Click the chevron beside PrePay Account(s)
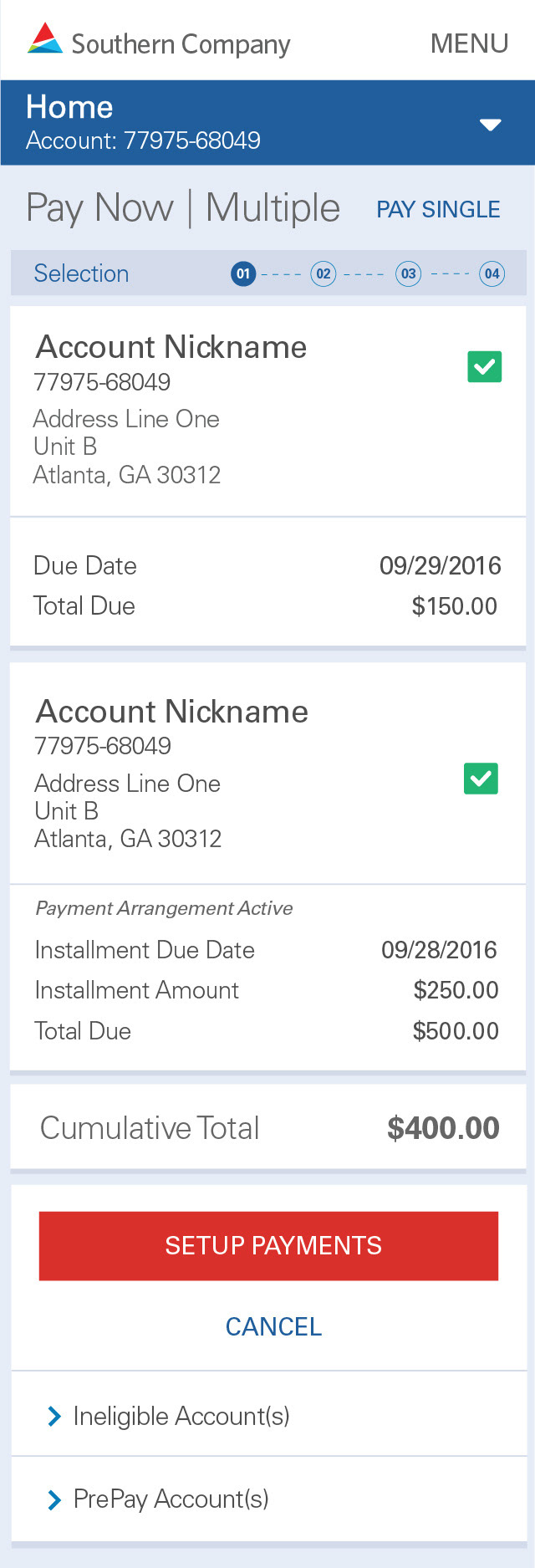Screen dimensions: 535x1568 54,1499
